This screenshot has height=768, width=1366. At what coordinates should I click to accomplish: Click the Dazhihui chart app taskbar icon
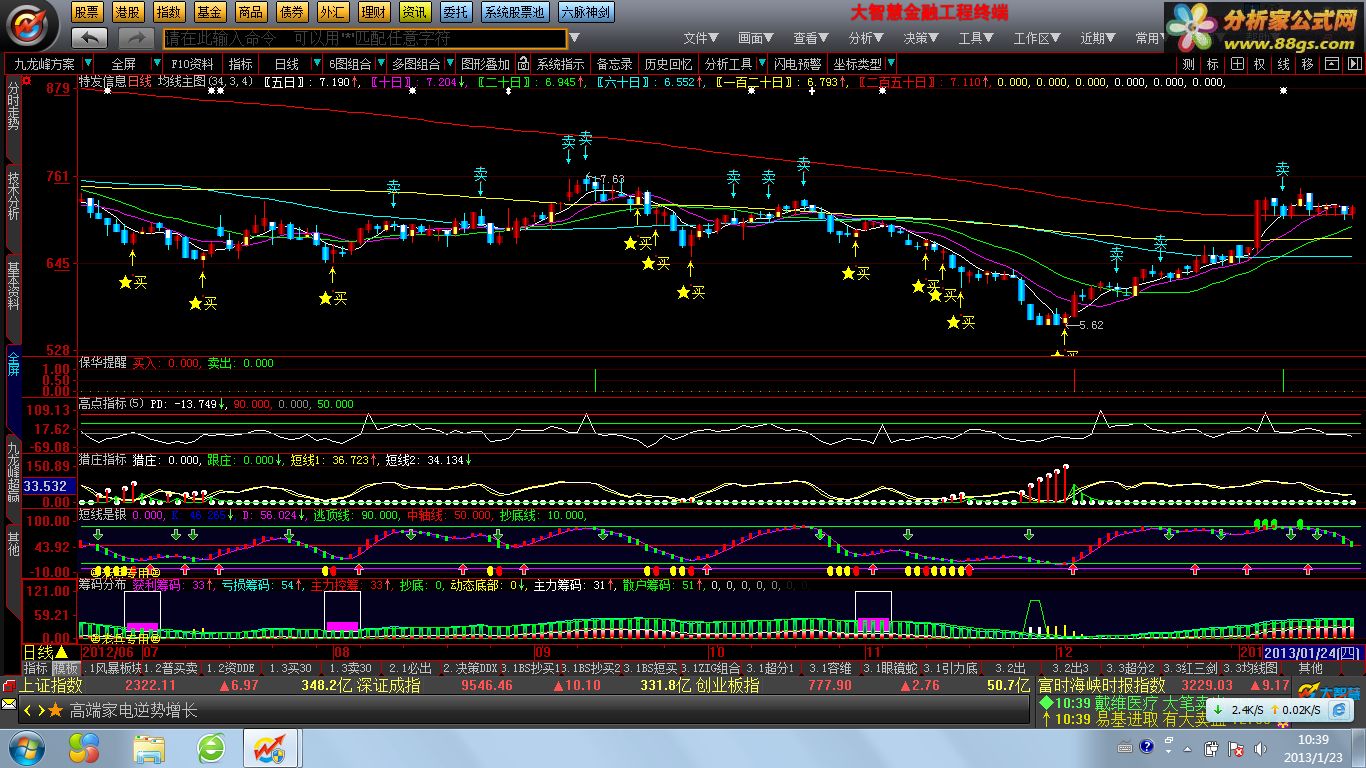pyautogui.click(x=271, y=748)
